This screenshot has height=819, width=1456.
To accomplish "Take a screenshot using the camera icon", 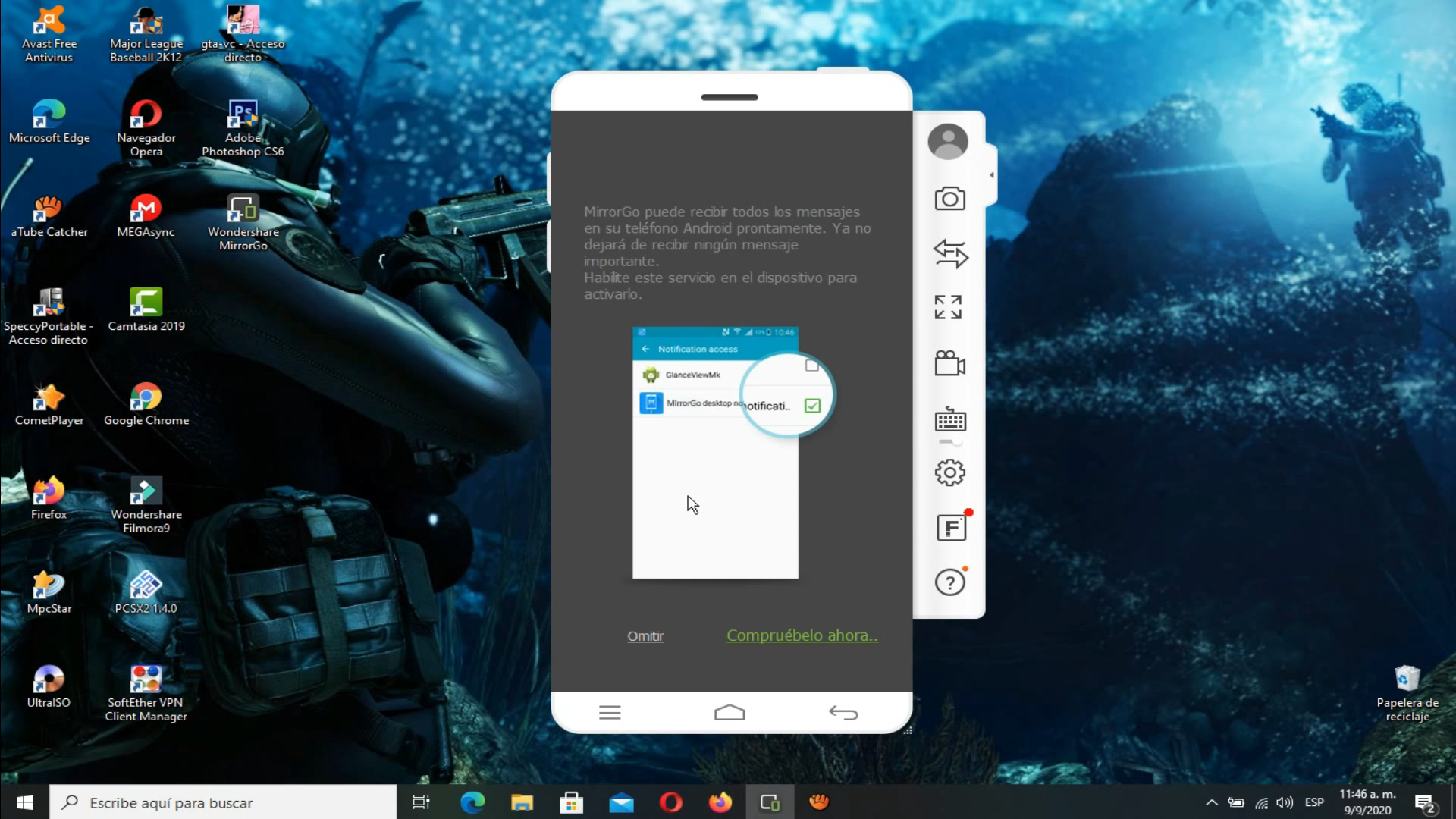I will [949, 199].
